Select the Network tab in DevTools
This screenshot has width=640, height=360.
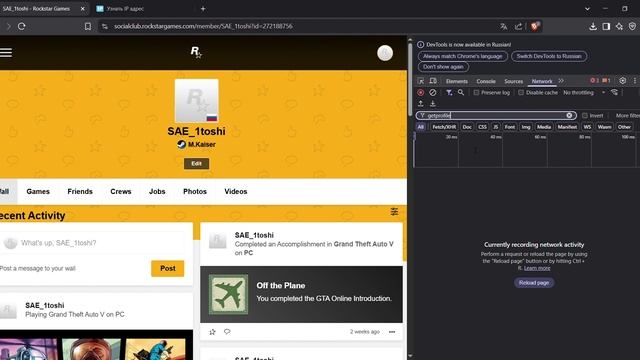click(542, 81)
